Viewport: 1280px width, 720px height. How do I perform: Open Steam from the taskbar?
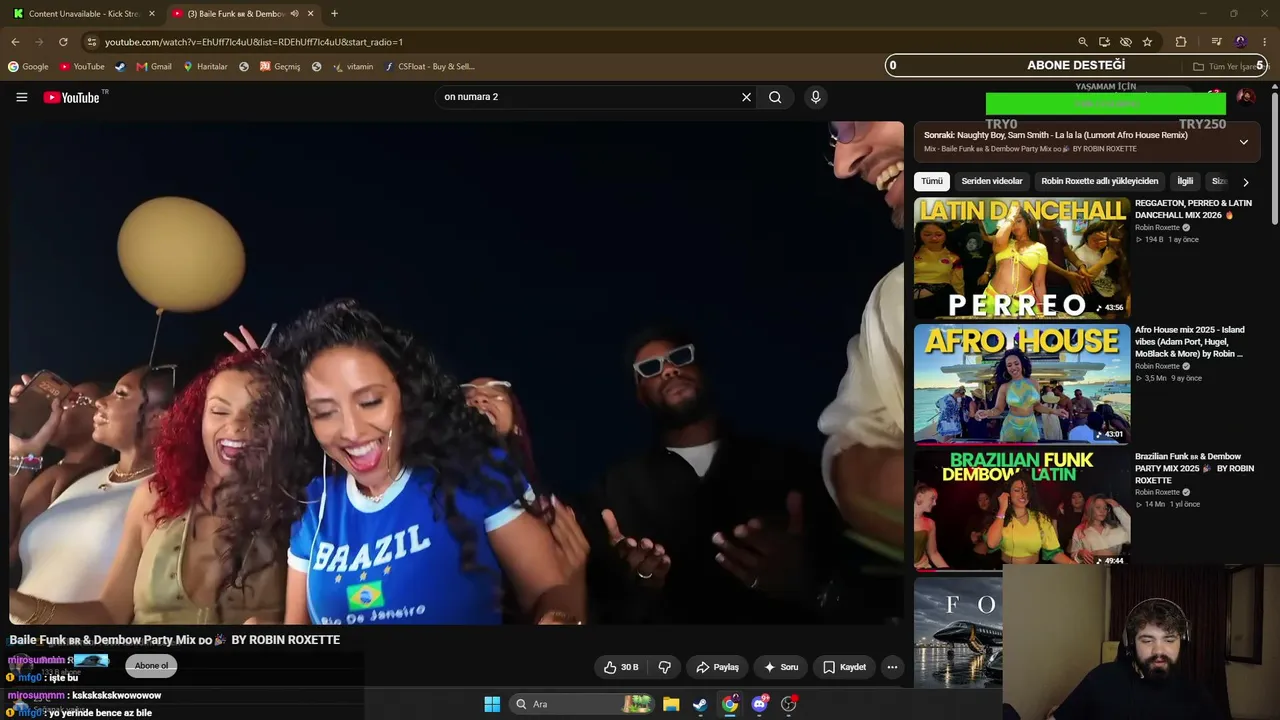pos(700,704)
